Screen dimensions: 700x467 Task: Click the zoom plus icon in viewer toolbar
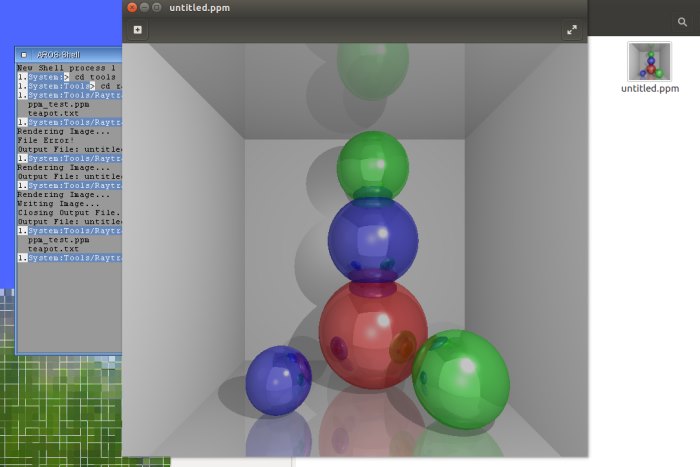coord(137,30)
